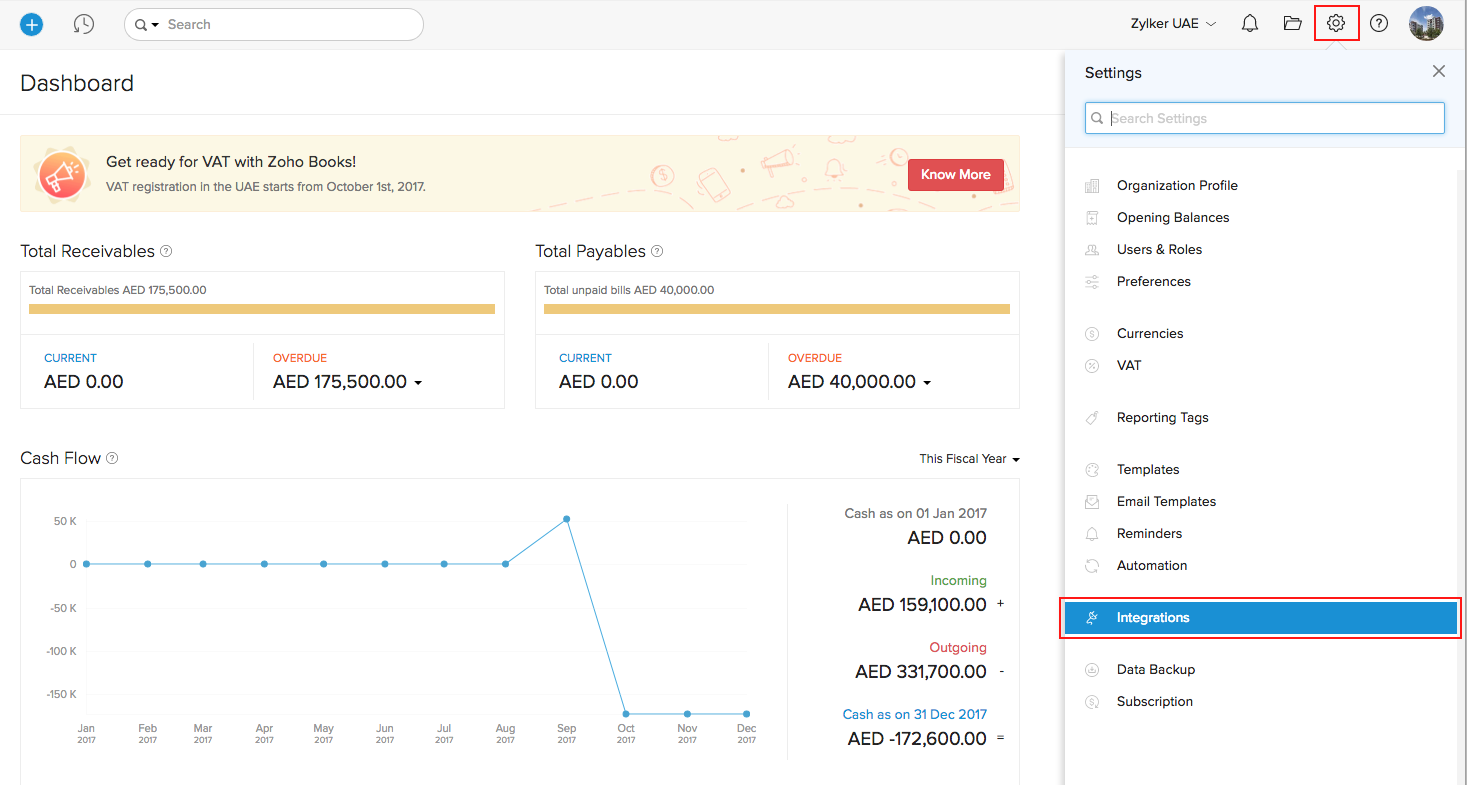Click the Know More button
Viewport: 1467px width, 785px height.
pos(955,174)
